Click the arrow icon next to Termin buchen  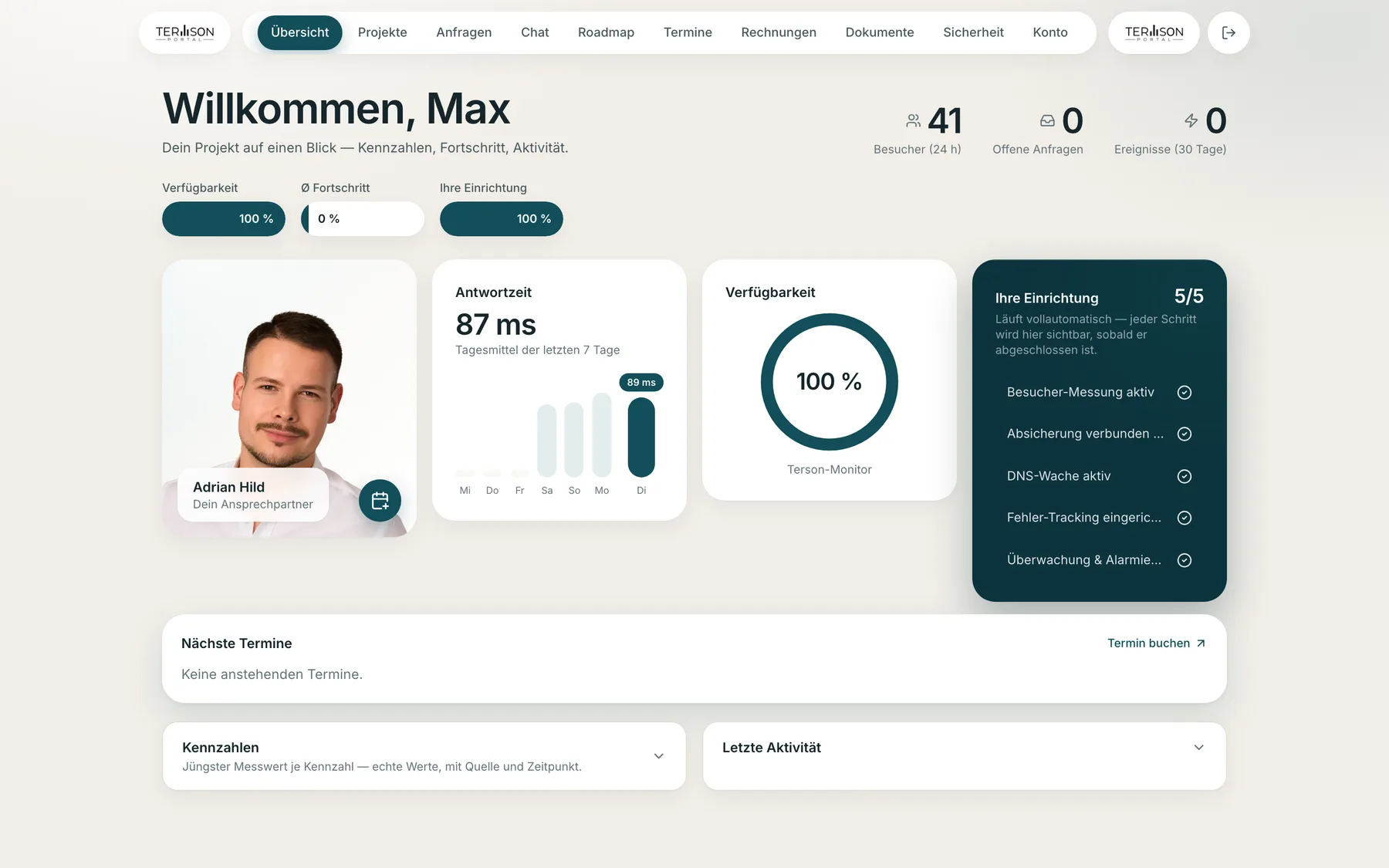(1201, 643)
